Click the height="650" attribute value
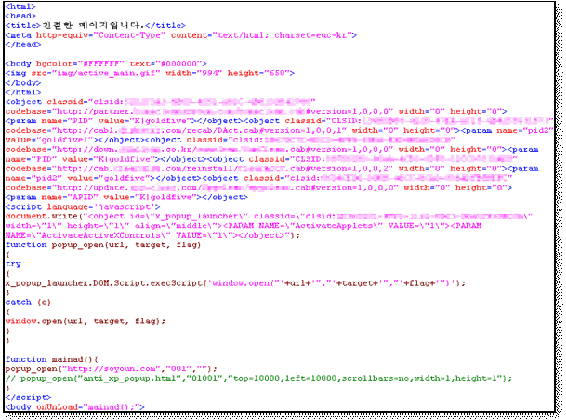 (258, 73)
